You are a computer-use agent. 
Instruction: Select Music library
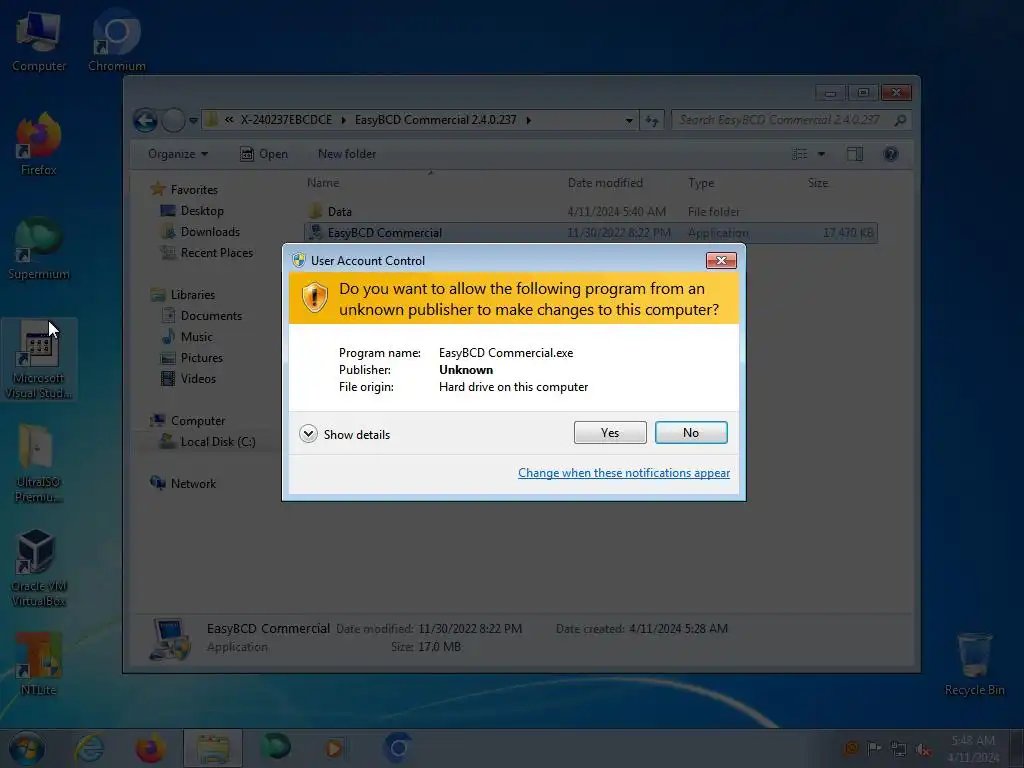pos(196,336)
